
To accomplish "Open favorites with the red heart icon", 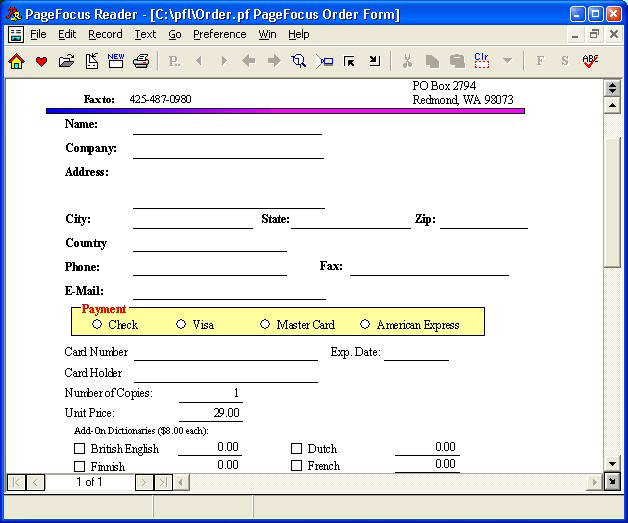I will click(x=41, y=61).
